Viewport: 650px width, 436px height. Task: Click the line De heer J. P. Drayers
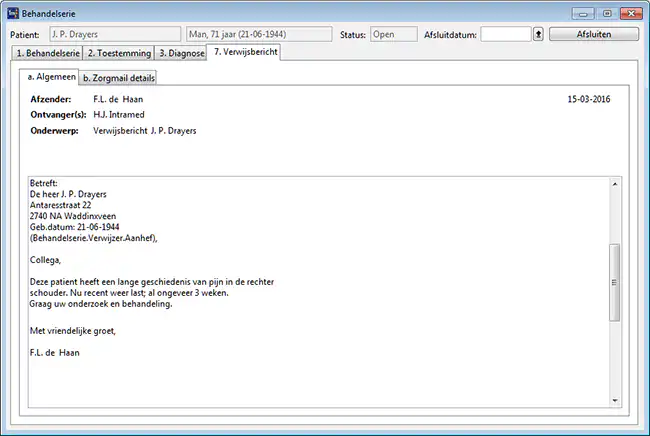(x=68, y=194)
